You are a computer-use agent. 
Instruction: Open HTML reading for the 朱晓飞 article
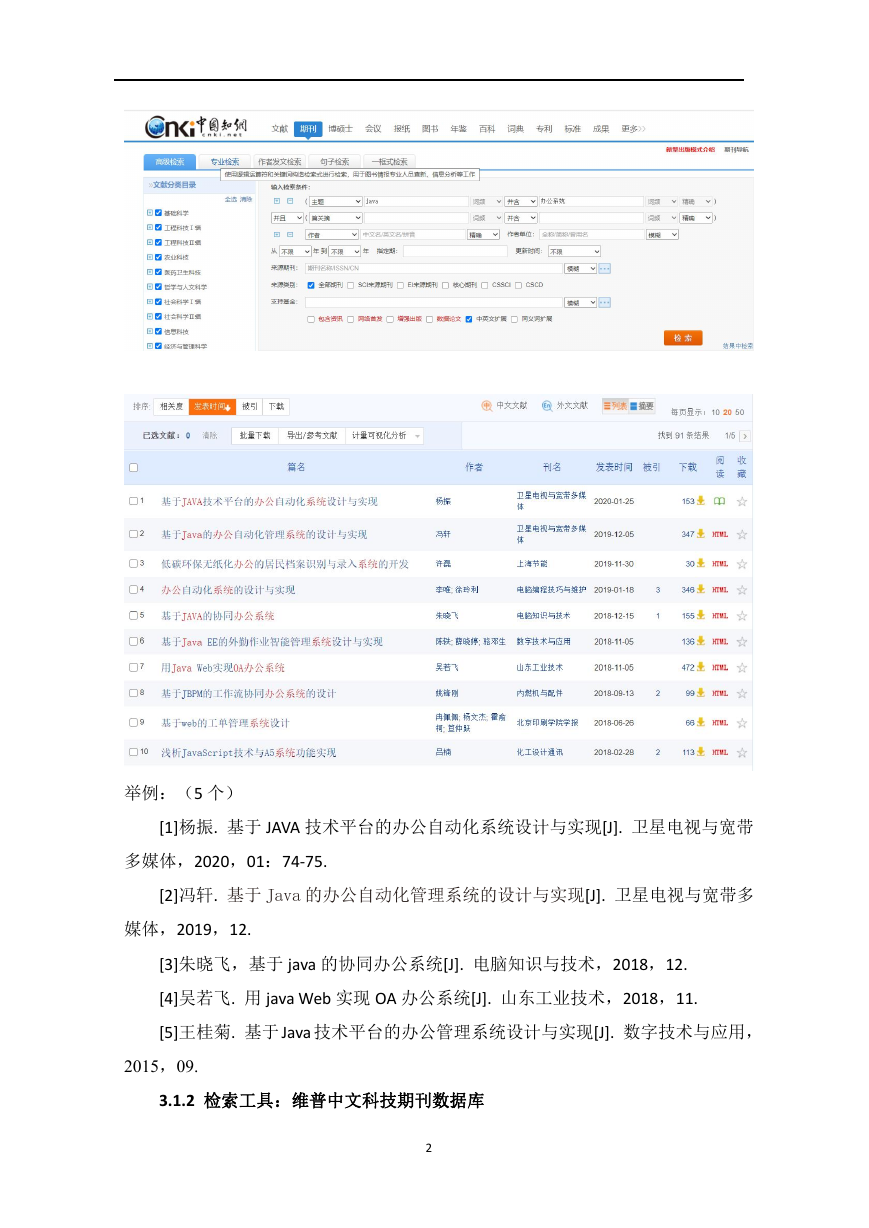[720, 616]
